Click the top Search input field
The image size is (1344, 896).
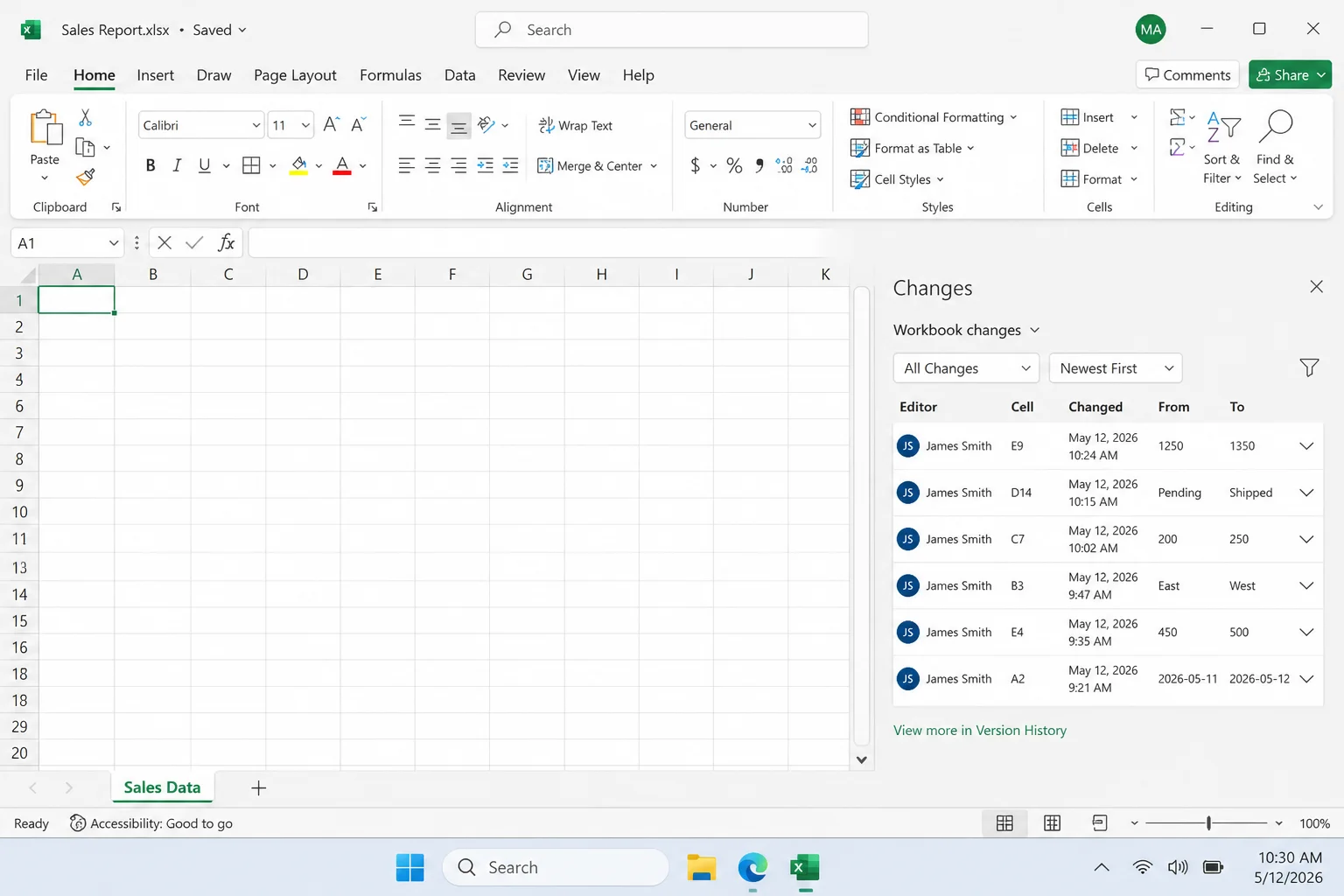click(x=672, y=30)
